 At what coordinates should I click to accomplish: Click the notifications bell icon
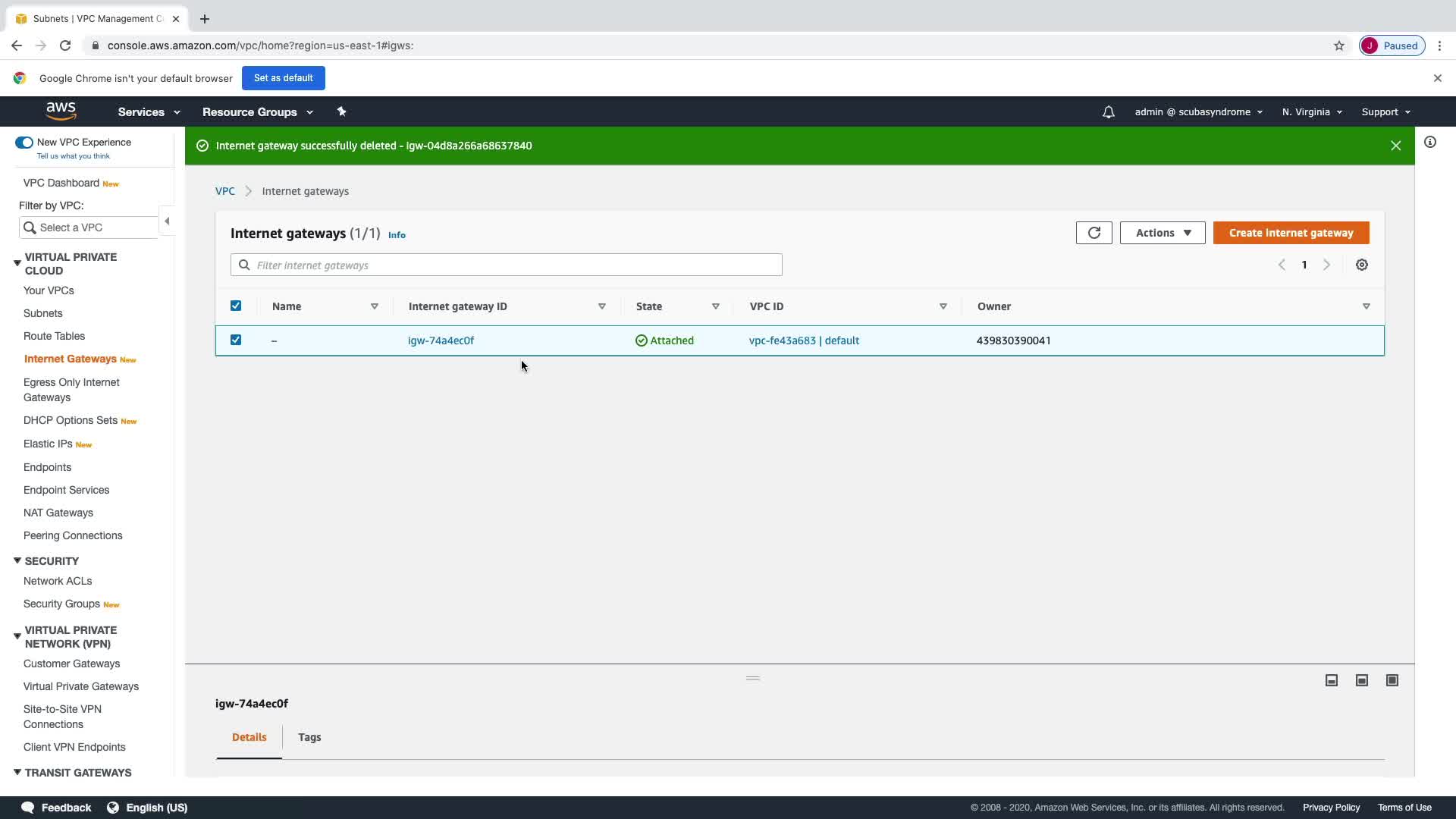pyautogui.click(x=1108, y=112)
